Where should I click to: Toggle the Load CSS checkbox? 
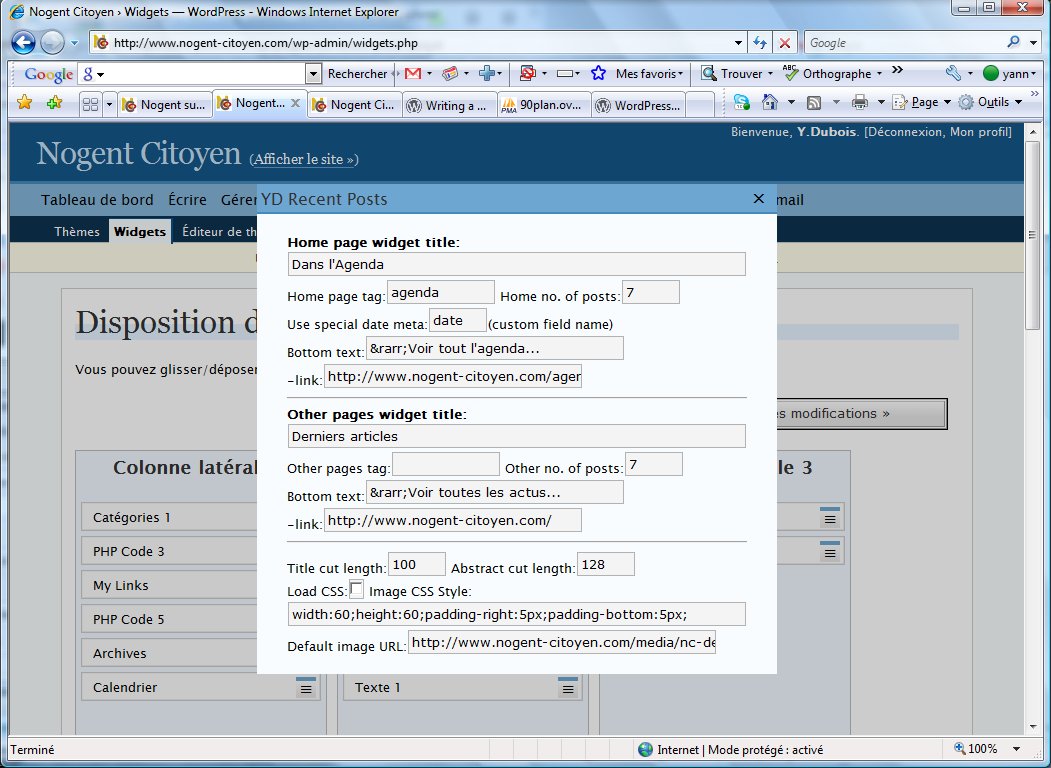(357, 590)
